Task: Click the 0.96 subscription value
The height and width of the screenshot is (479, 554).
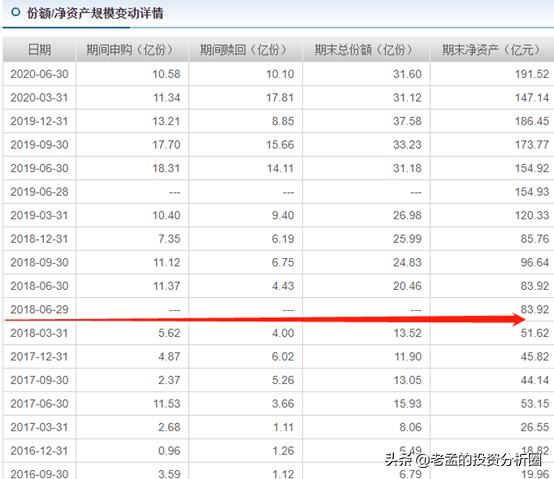Action: point(169,451)
